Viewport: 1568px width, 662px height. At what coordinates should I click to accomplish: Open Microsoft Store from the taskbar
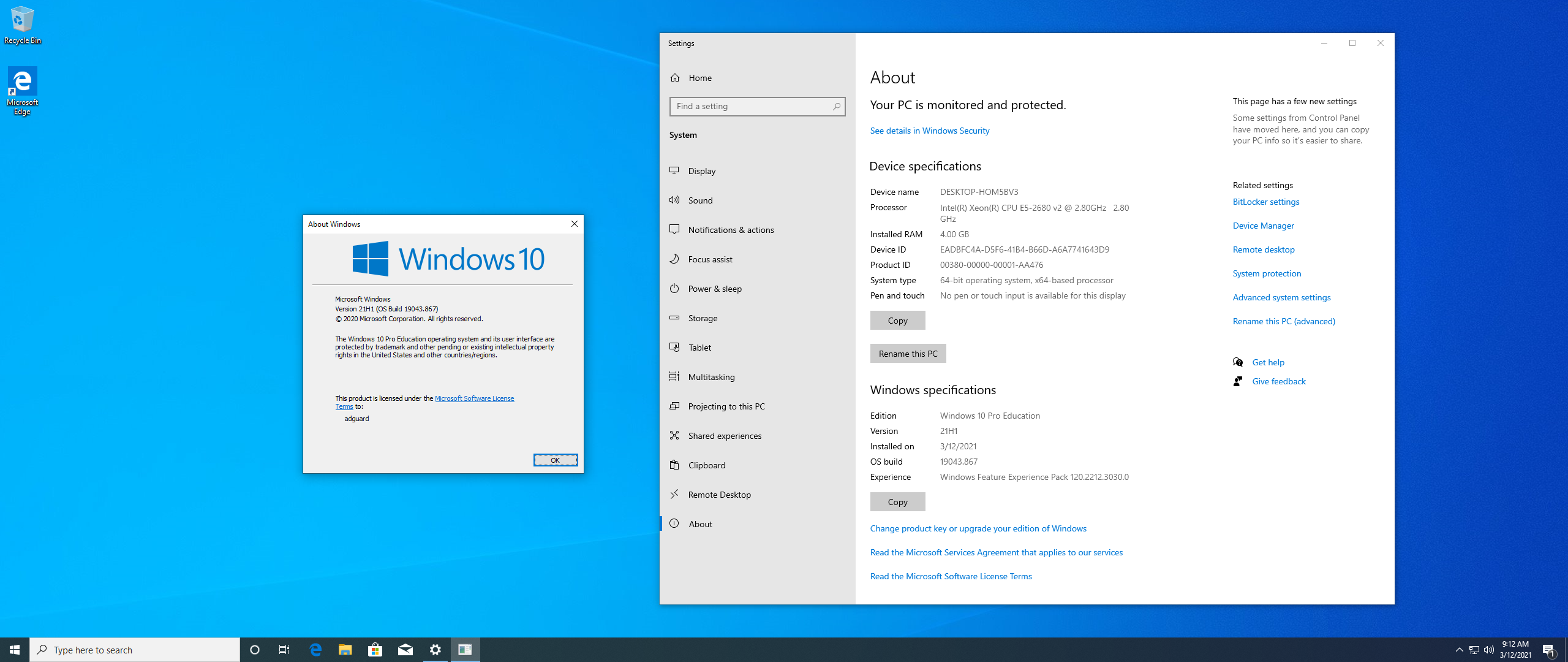[375, 650]
